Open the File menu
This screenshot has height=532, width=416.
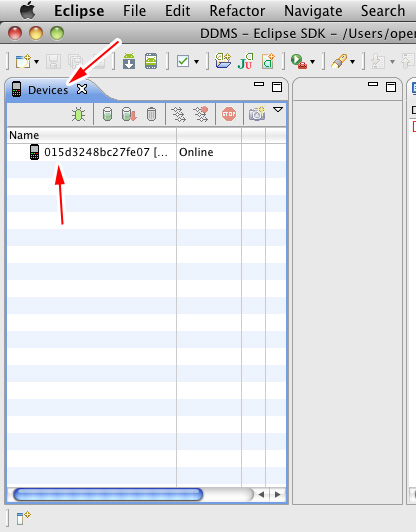(x=134, y=11)
